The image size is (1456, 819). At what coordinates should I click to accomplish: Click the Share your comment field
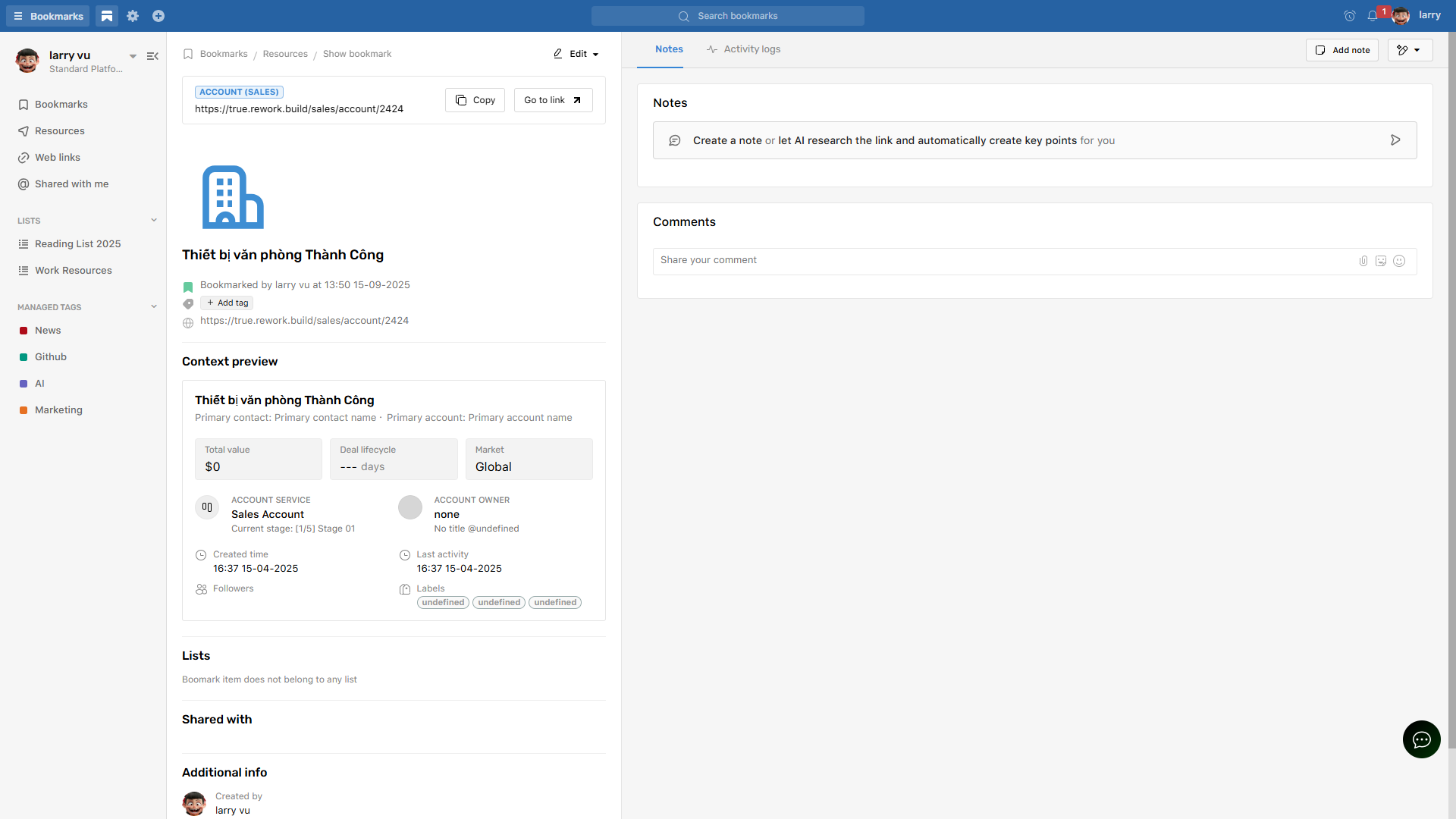(1001, 260)
